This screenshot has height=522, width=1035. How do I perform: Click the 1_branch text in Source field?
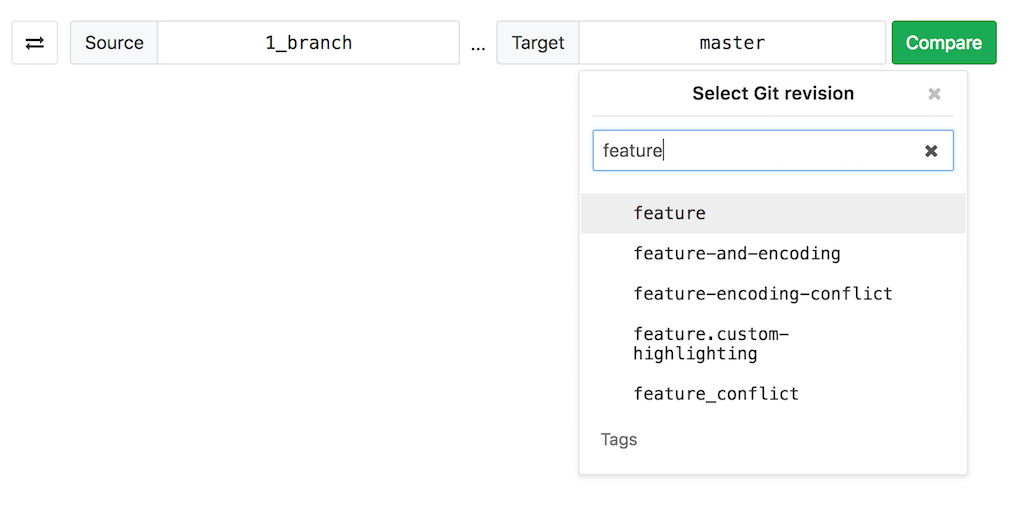[x=308, y=43]
